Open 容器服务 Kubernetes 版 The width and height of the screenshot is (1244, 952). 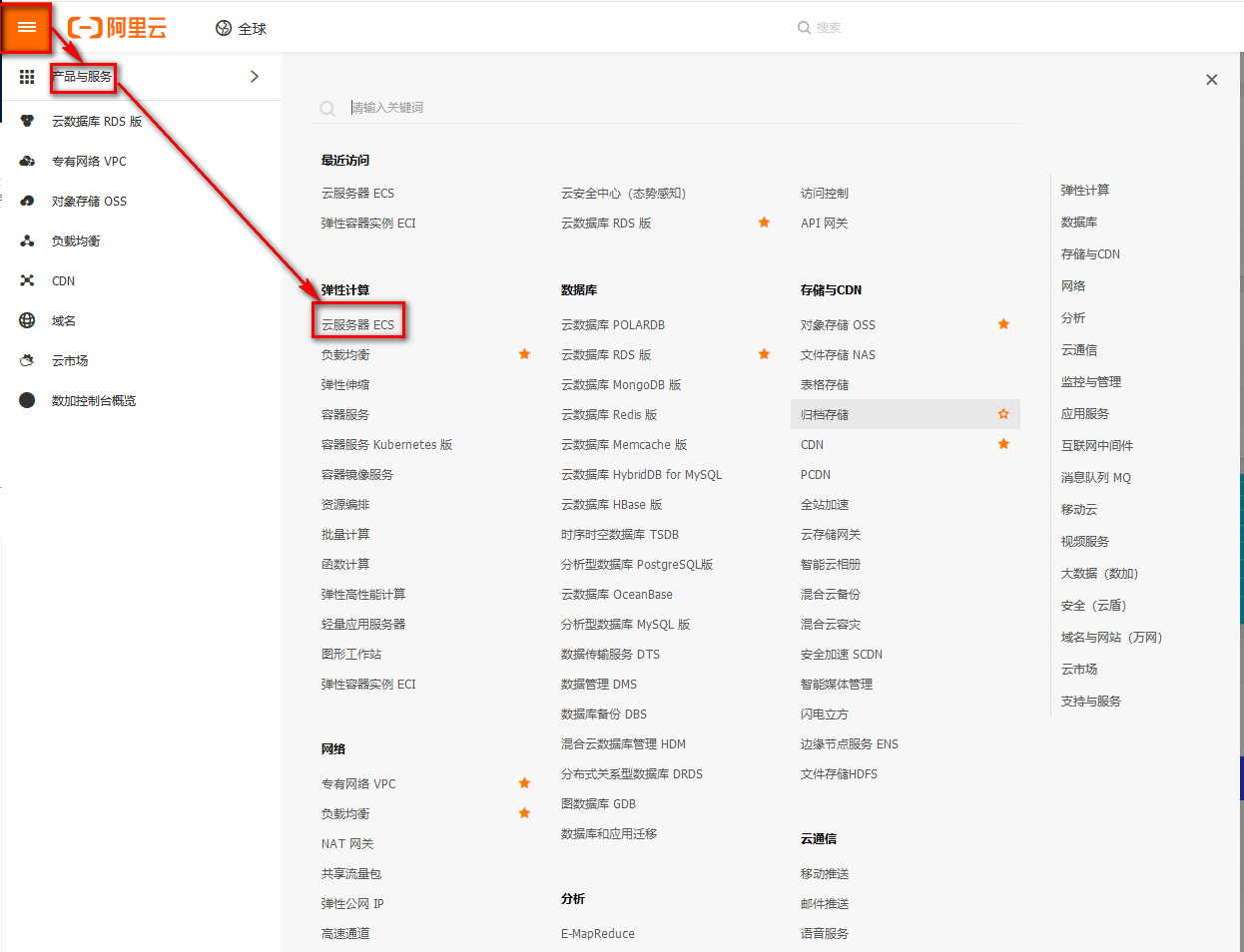tap(386, 444)
